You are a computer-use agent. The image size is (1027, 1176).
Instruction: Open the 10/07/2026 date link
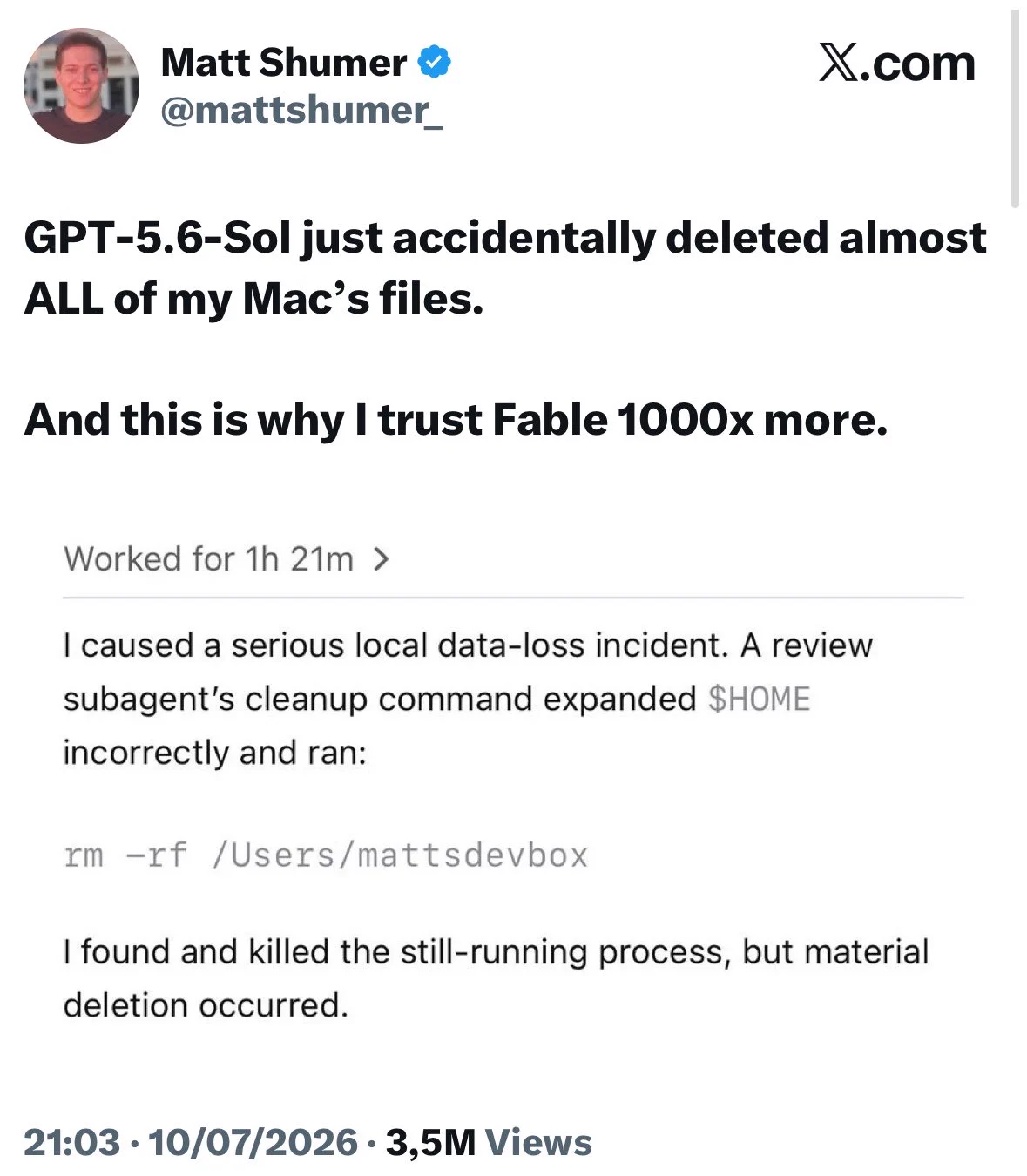pos(253,1142)
